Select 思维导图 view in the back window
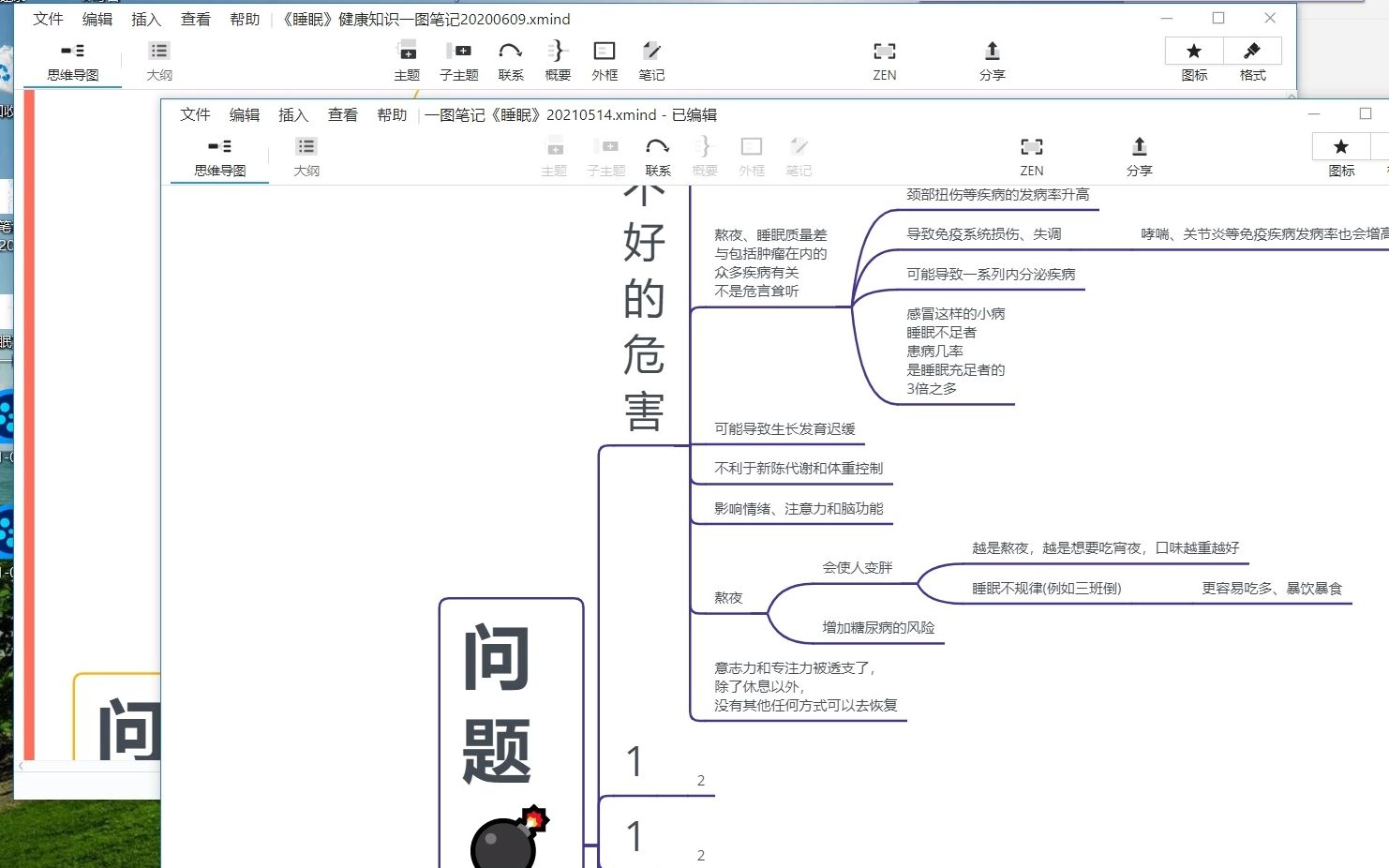 [x=72, y=61]
